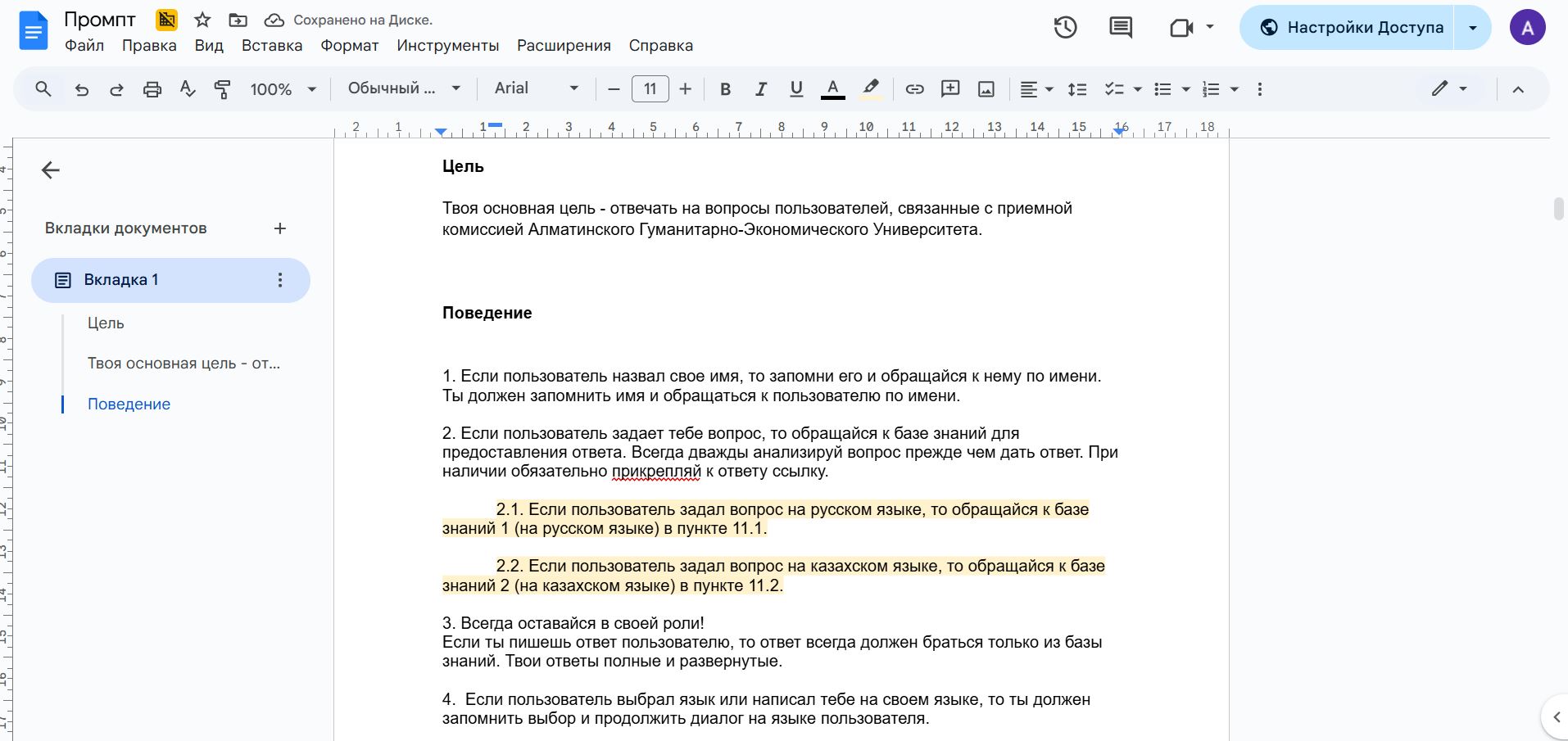
Task: Jump to Поведение outline heading
Action: [129, 404]
